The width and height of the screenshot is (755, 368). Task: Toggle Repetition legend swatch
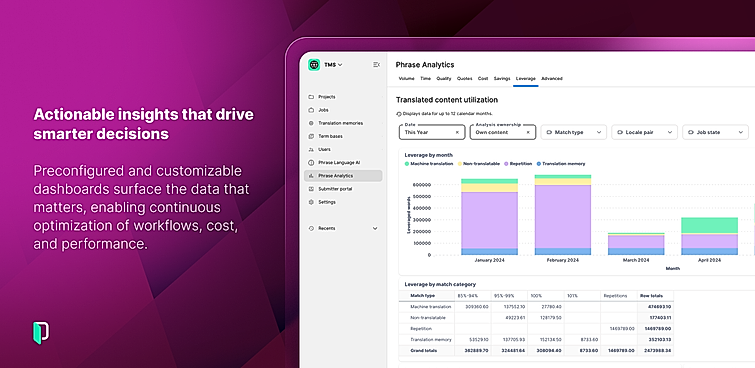click(506, 164)
